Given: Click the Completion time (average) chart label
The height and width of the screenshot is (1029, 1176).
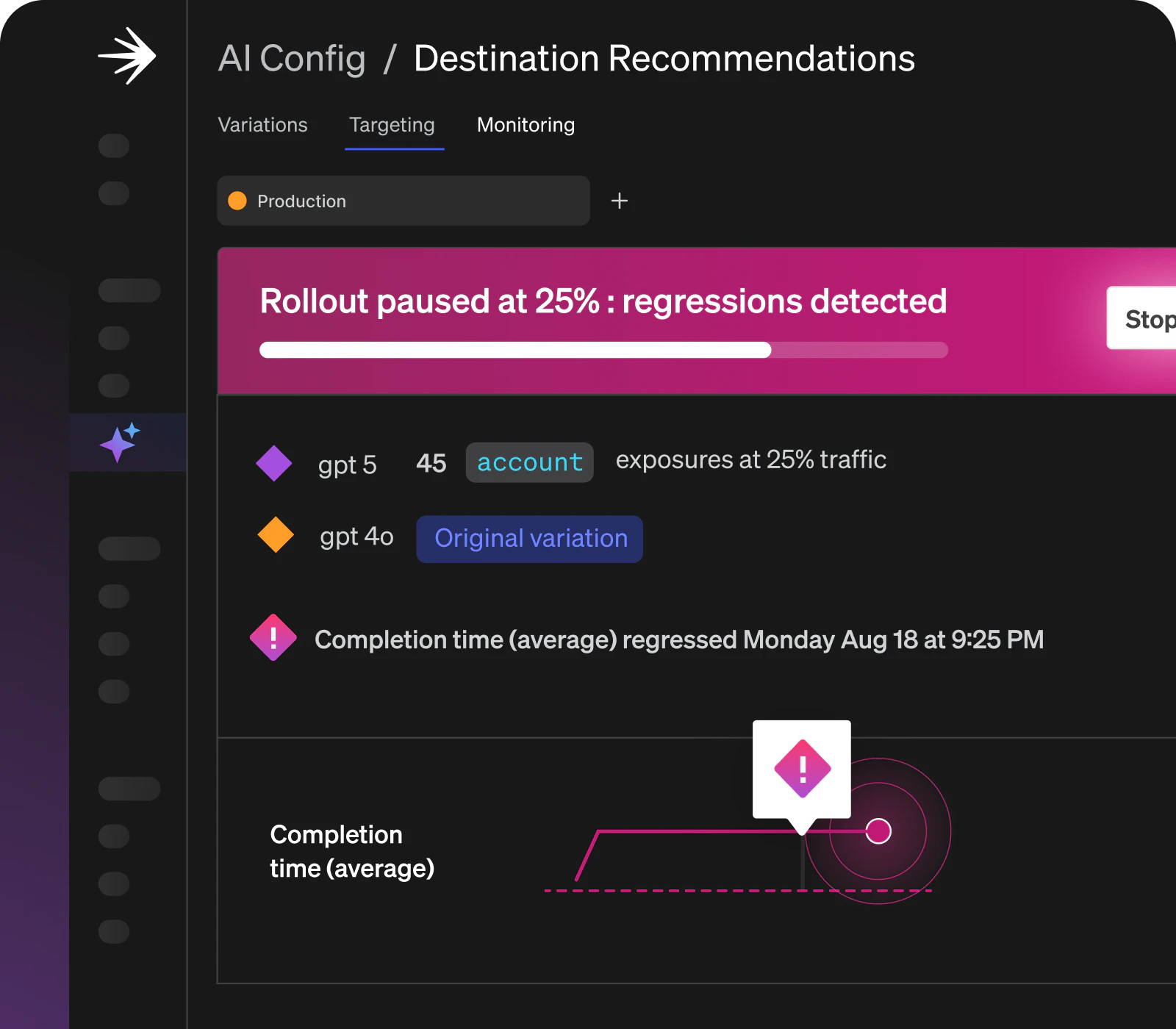Looking at the screenshot, I should point(352,852).
